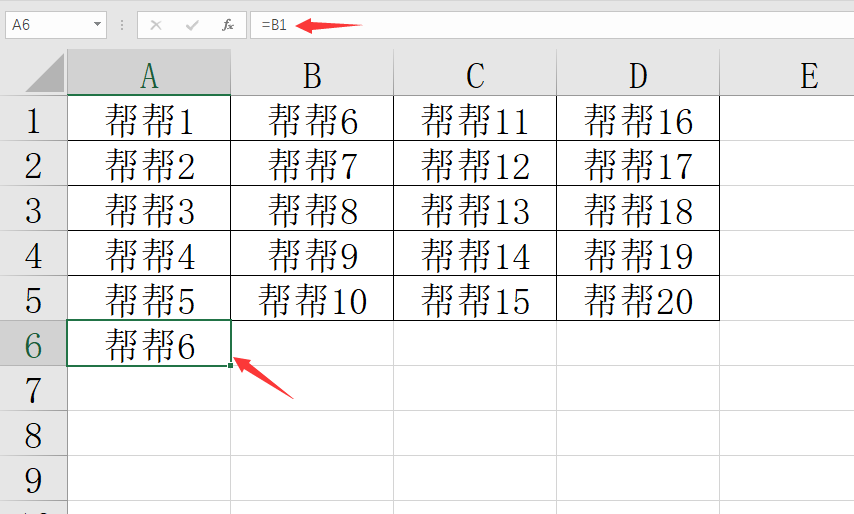Click cell containing 帮帮17
Viewport: 854px width, 514px height.
638,163
